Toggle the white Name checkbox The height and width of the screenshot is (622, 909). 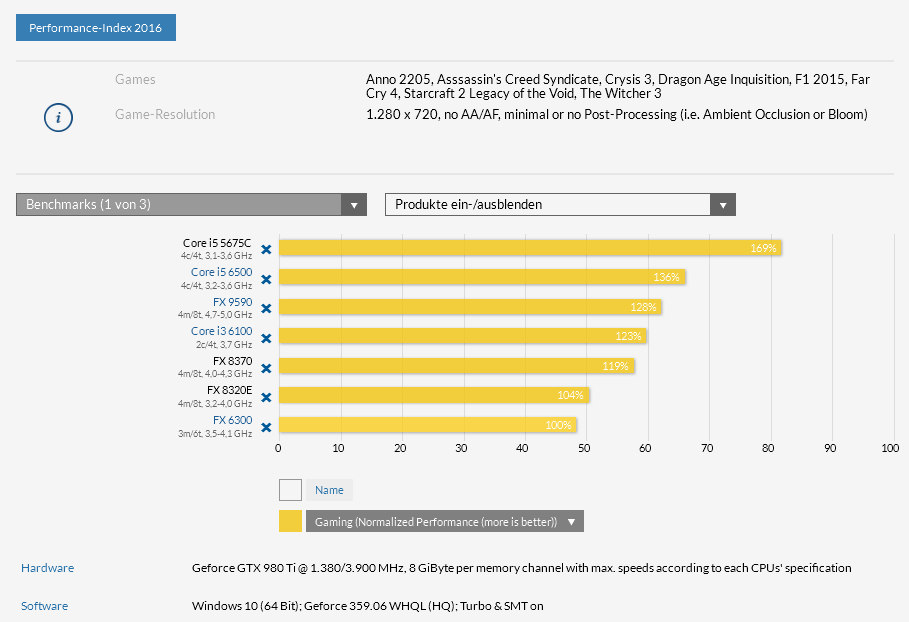pyautogui.click(x=290, y=490)
